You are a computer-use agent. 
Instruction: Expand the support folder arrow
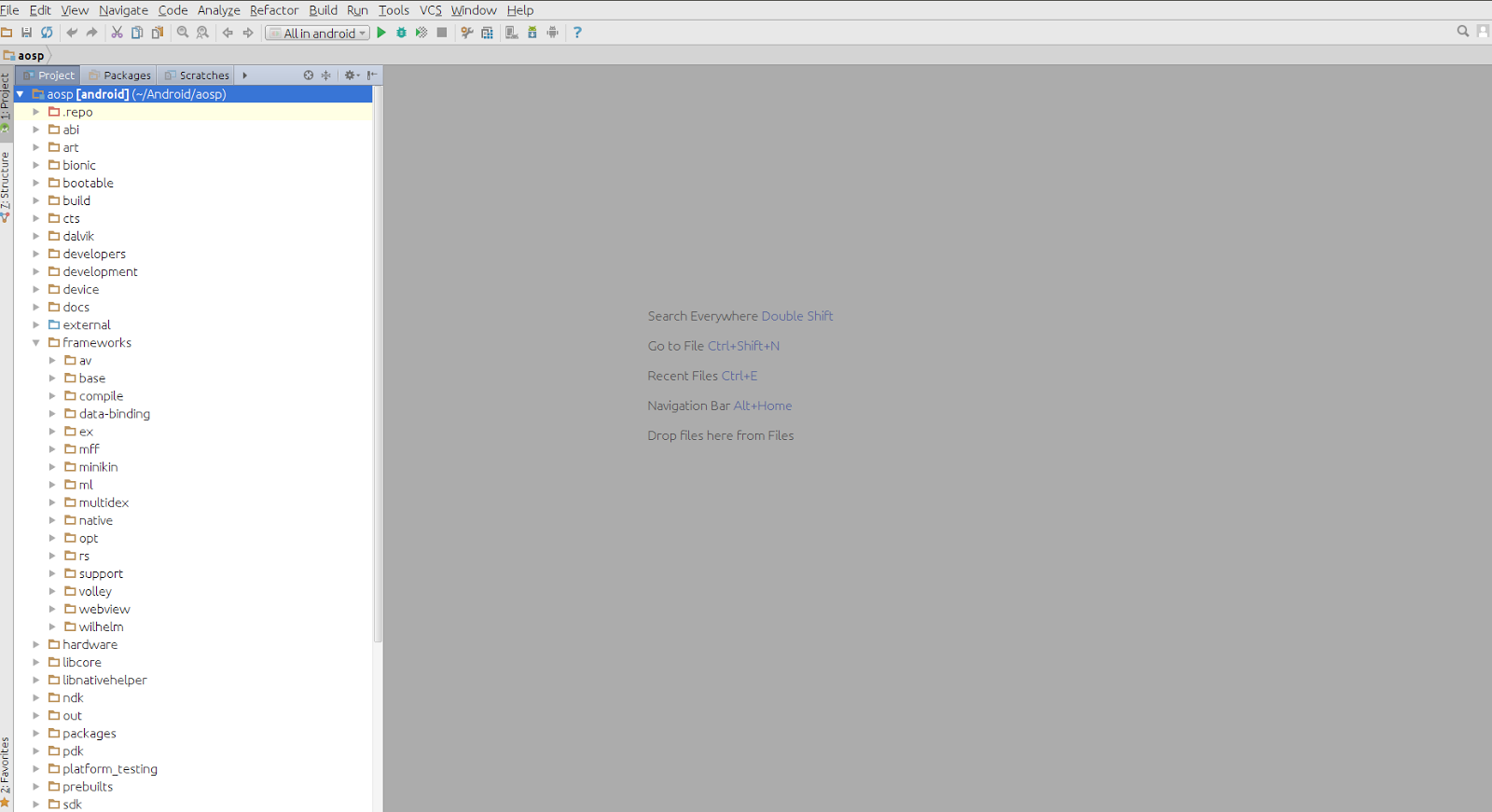coord(52,574)
